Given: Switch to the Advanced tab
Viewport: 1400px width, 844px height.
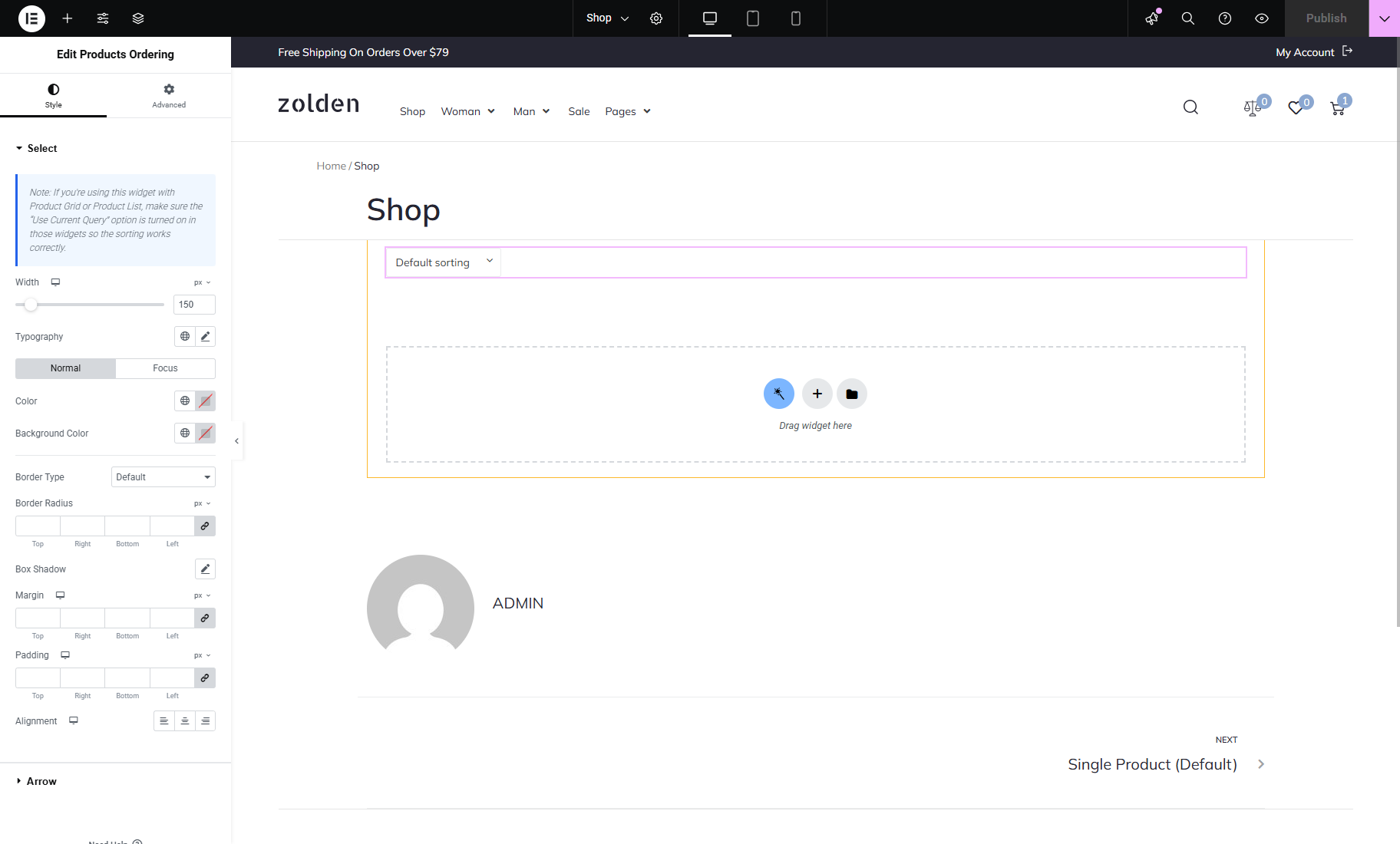Looking at the screenshot, I should (x=169, y=95).
